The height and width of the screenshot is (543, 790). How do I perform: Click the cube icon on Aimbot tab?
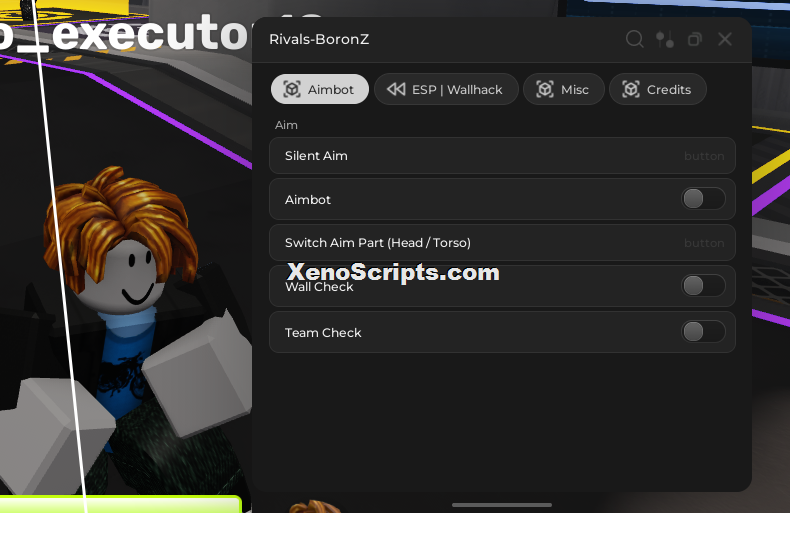pos(292,89)
